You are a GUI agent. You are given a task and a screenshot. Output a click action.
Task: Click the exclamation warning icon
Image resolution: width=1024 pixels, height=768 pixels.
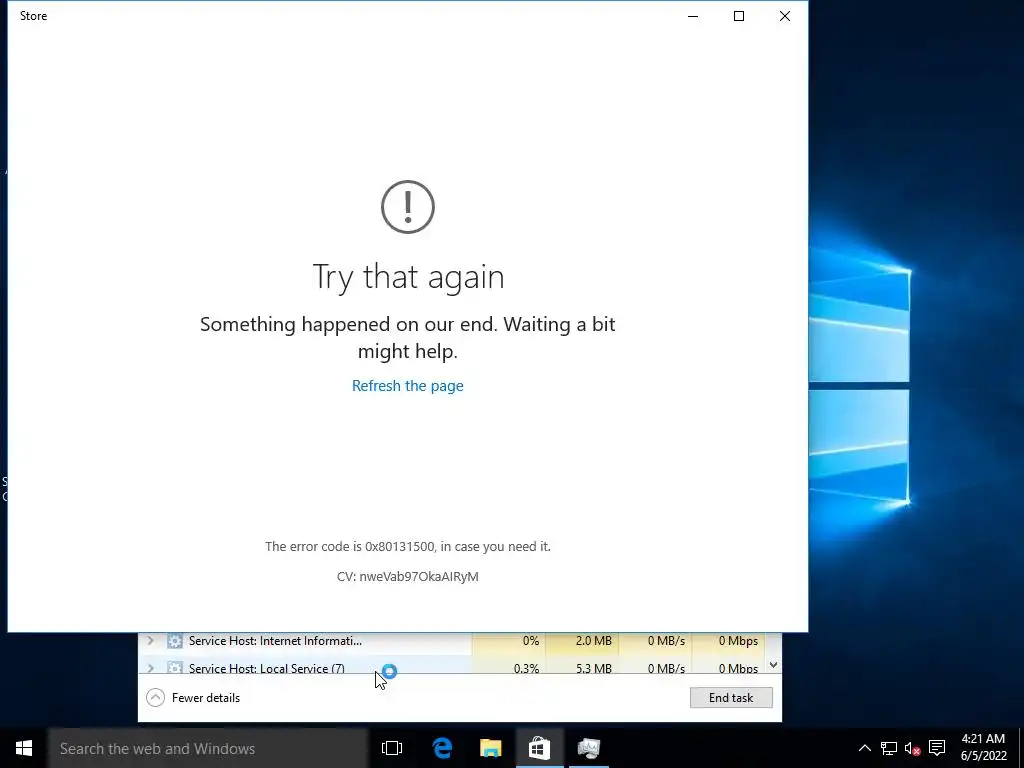[x=408, y=207]
